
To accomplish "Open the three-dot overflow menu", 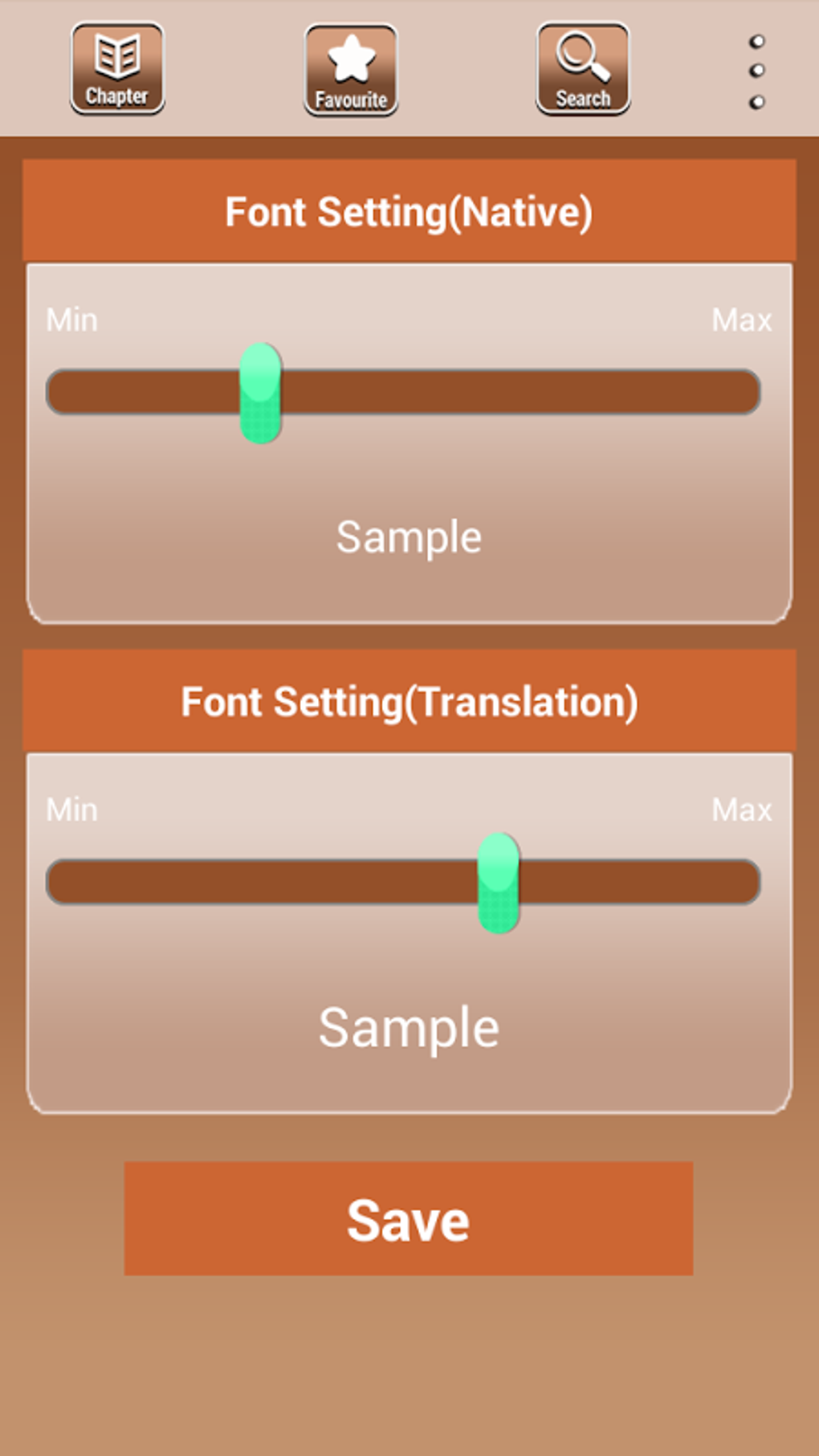I will pos(756,71).
